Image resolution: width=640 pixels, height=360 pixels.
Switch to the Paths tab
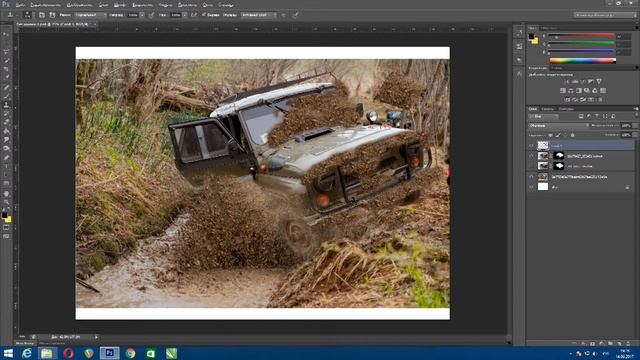pos(566,109)
